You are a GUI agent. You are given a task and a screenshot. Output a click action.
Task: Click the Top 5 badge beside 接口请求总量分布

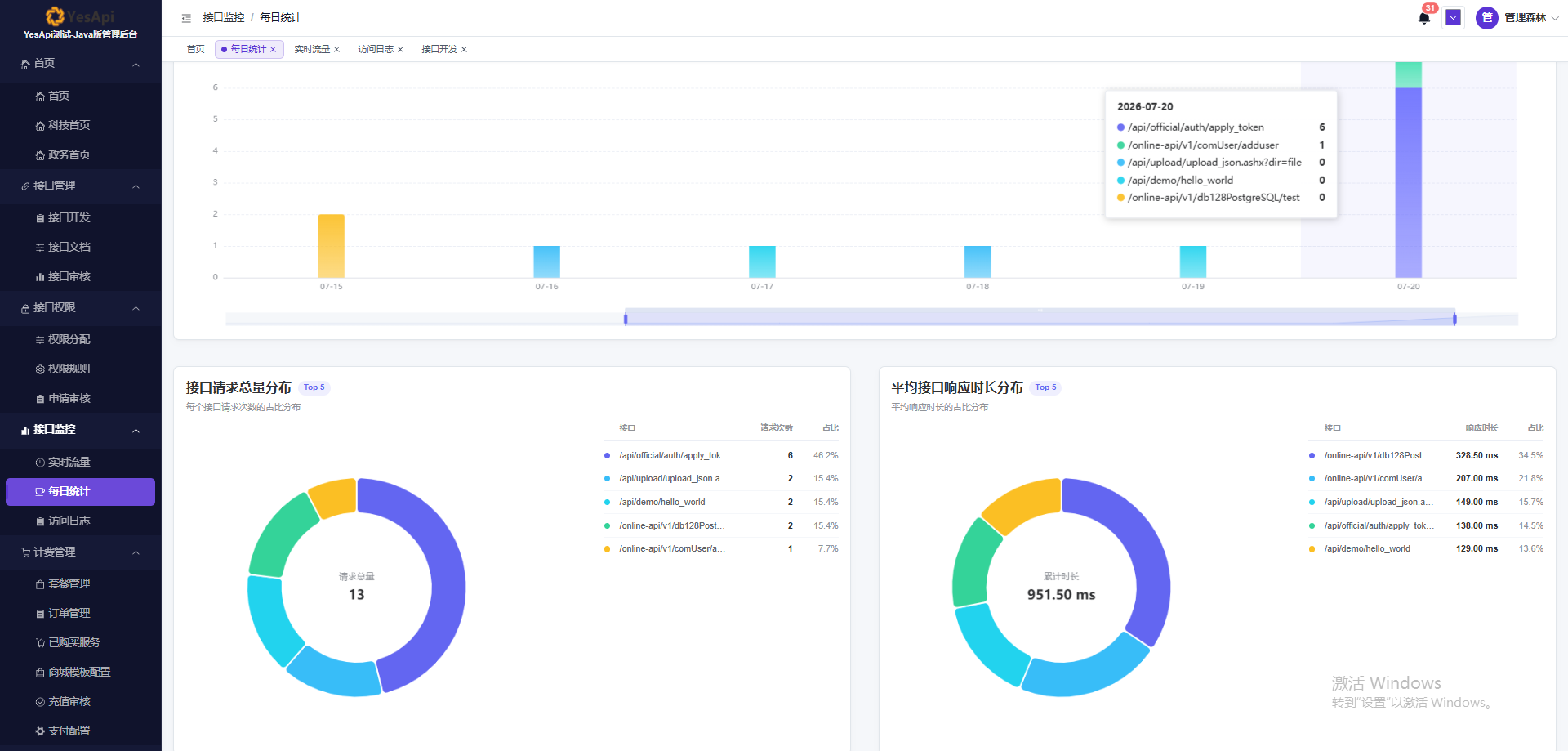314,387
